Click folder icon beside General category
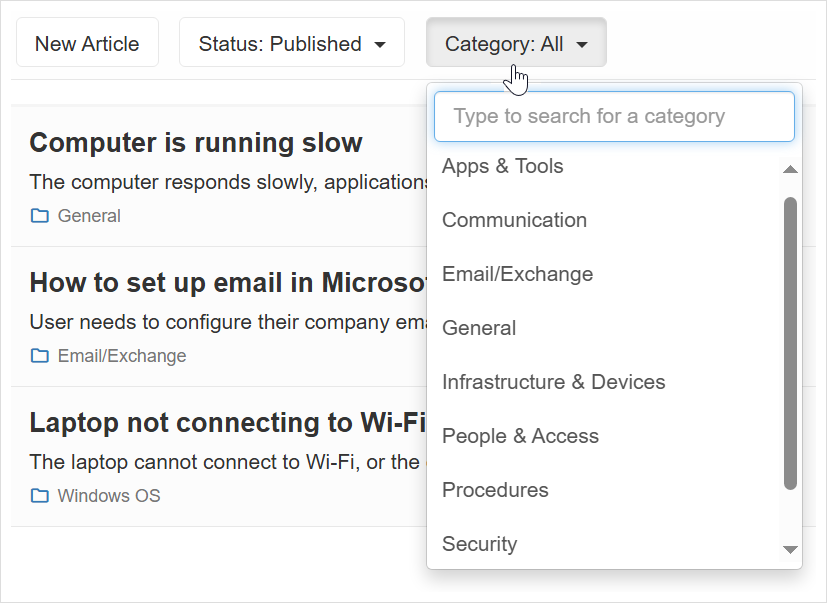The height and width of the screenshot is (603, 827). (40, 216)
